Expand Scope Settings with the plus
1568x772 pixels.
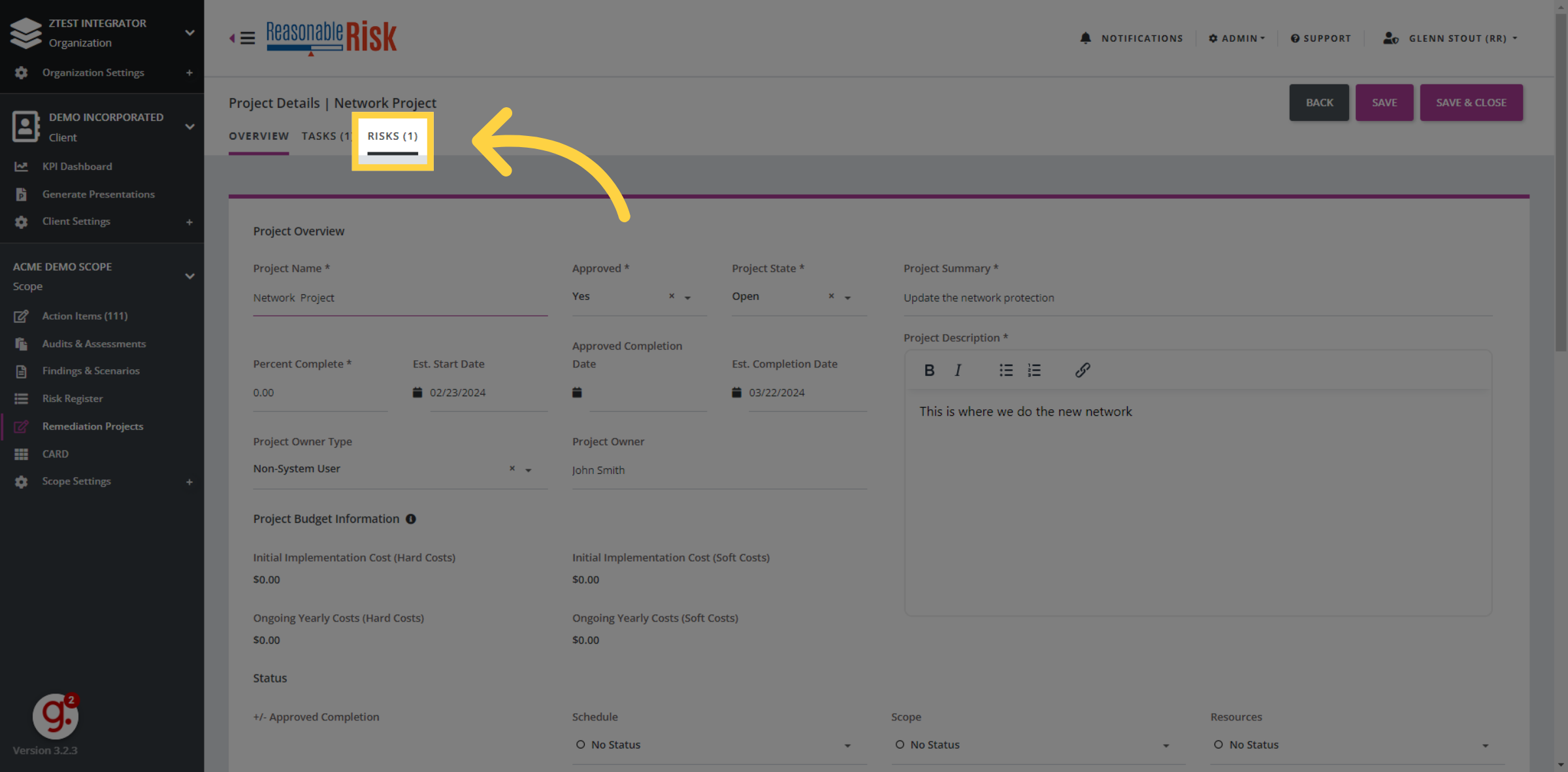point(189,482)
